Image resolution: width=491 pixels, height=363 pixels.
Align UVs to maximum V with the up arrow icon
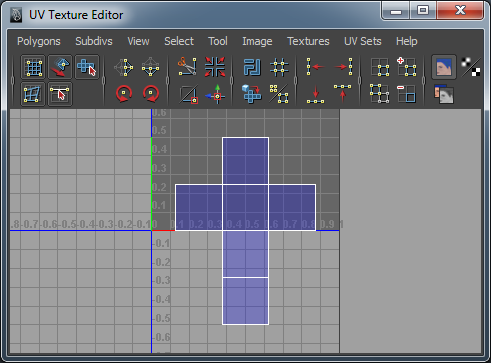[342, 94]
